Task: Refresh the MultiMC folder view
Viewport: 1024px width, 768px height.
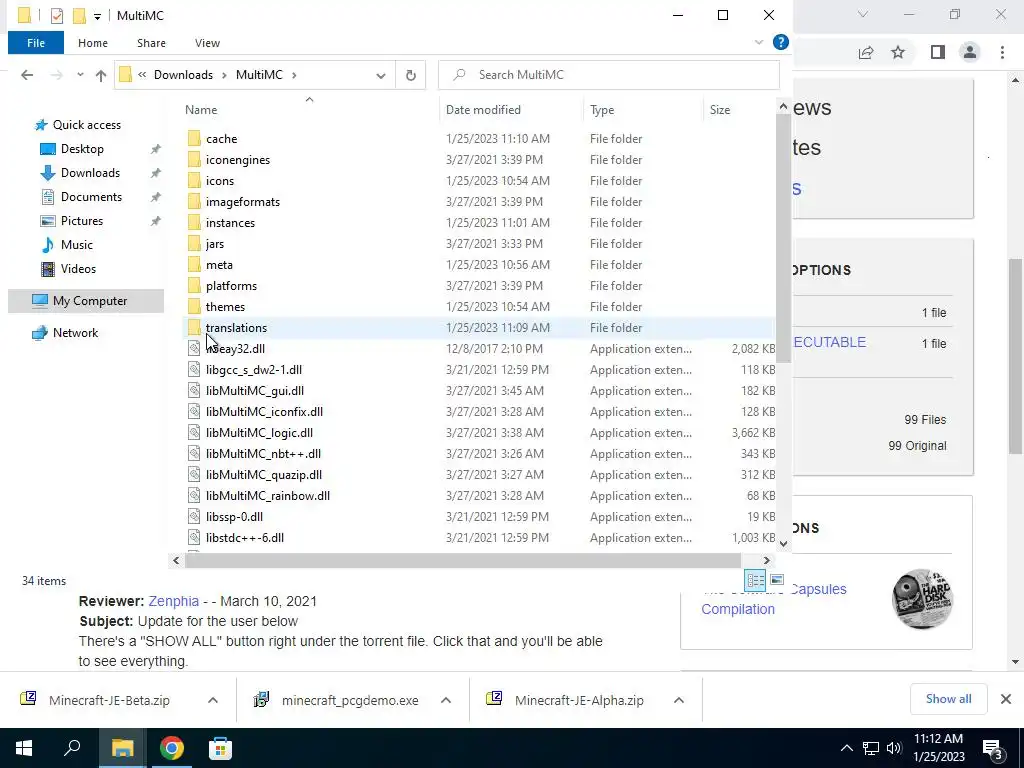Action: coord(411,75)
